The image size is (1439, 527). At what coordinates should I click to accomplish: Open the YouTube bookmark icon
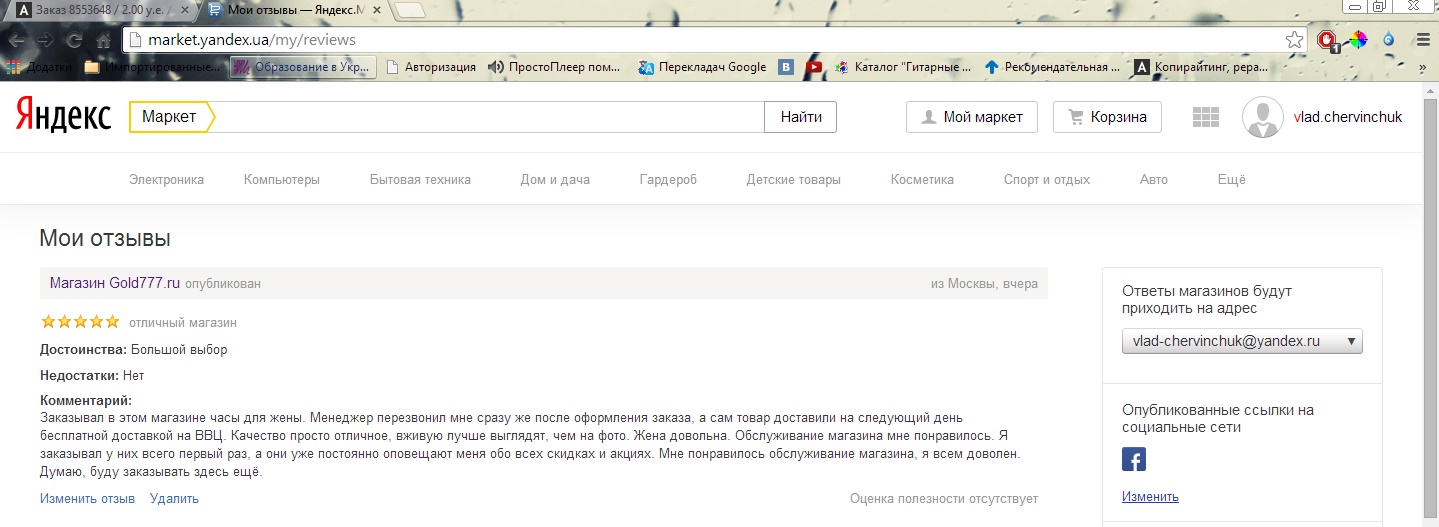[x=815, y=67]
